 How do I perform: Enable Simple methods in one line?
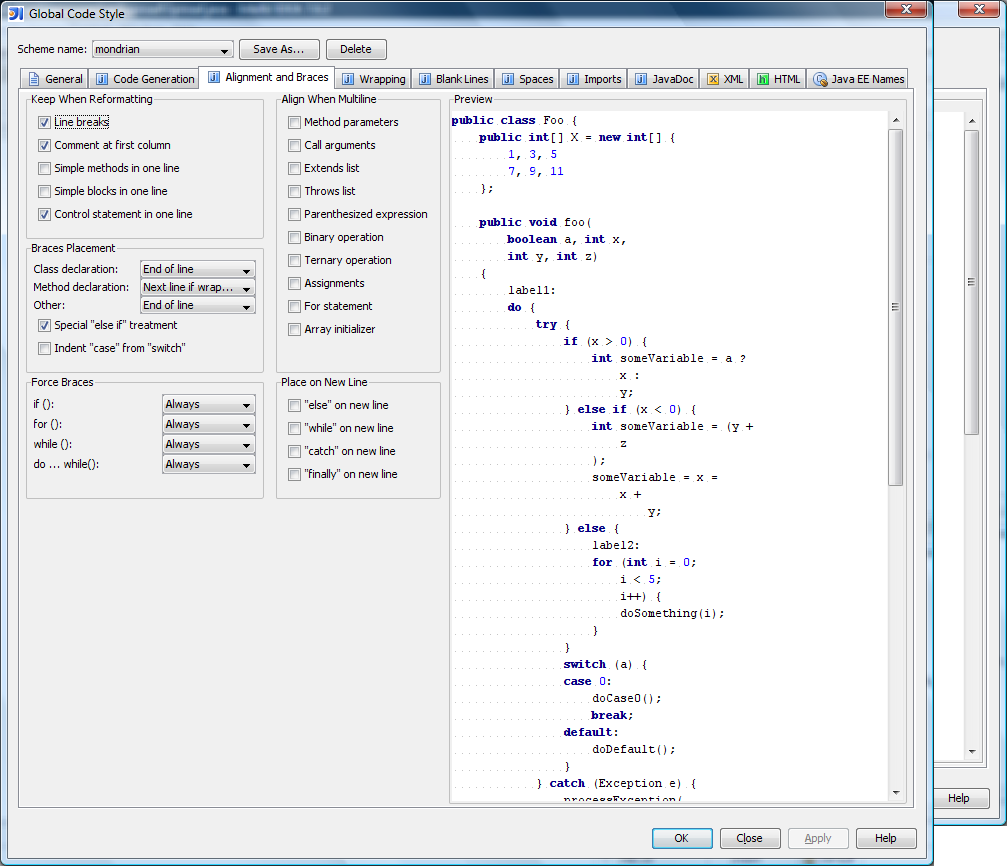tap(44, 168)
